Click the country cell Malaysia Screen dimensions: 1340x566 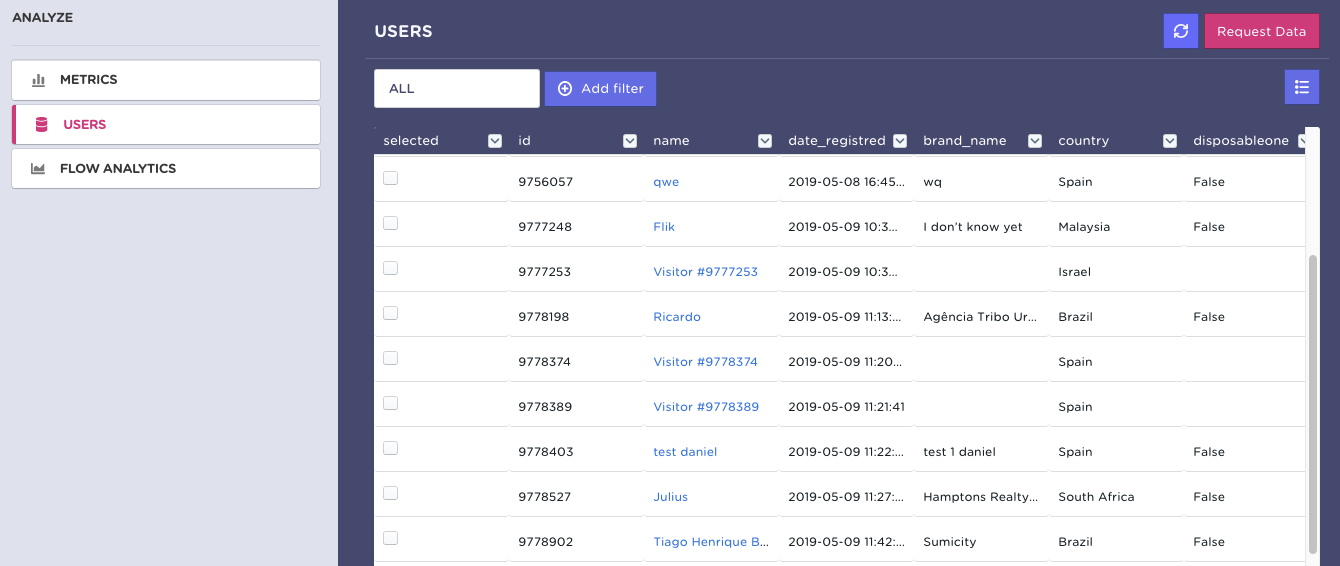click(1084, 227)
